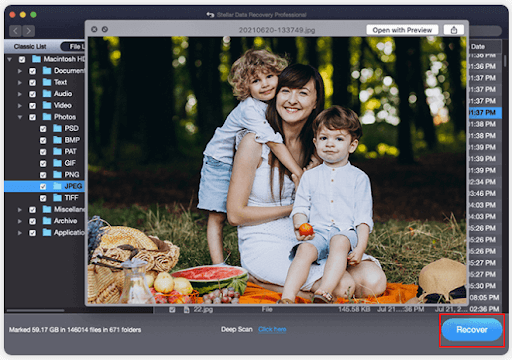Screen dimensions: 512x360
Task: Click the 08:05 PM date entry
Action: point(484,297)
